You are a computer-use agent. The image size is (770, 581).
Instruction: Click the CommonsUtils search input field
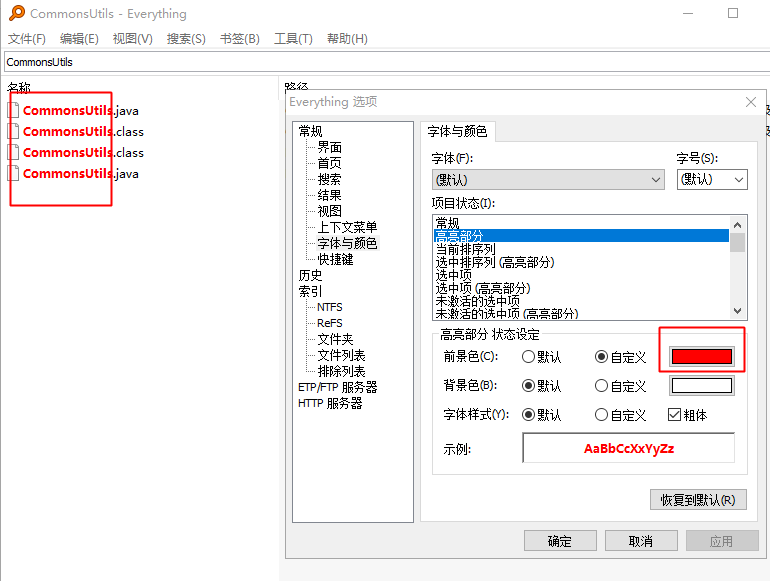click(x=387, y=62)
